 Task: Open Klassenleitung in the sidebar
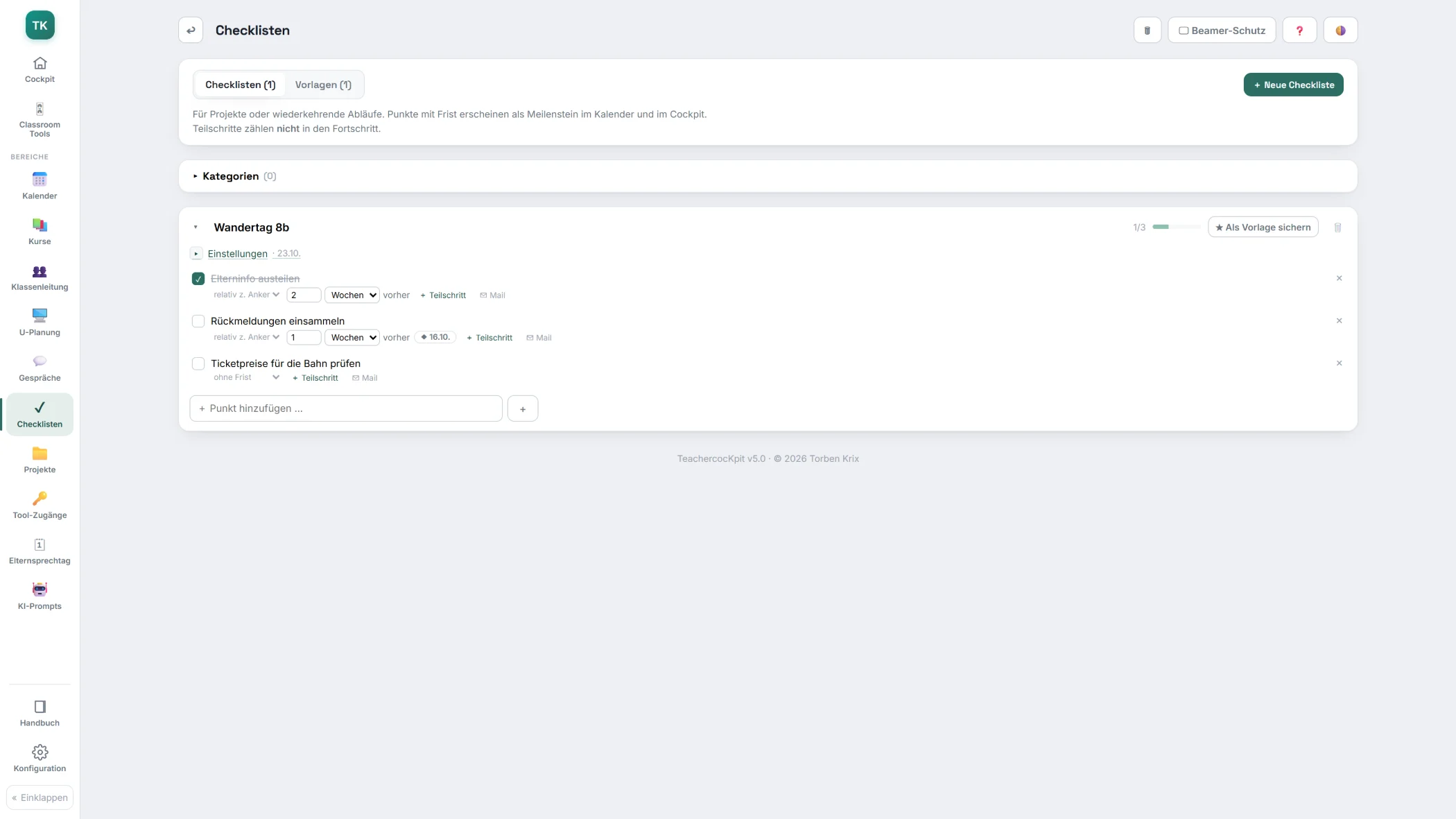[40, 277]
